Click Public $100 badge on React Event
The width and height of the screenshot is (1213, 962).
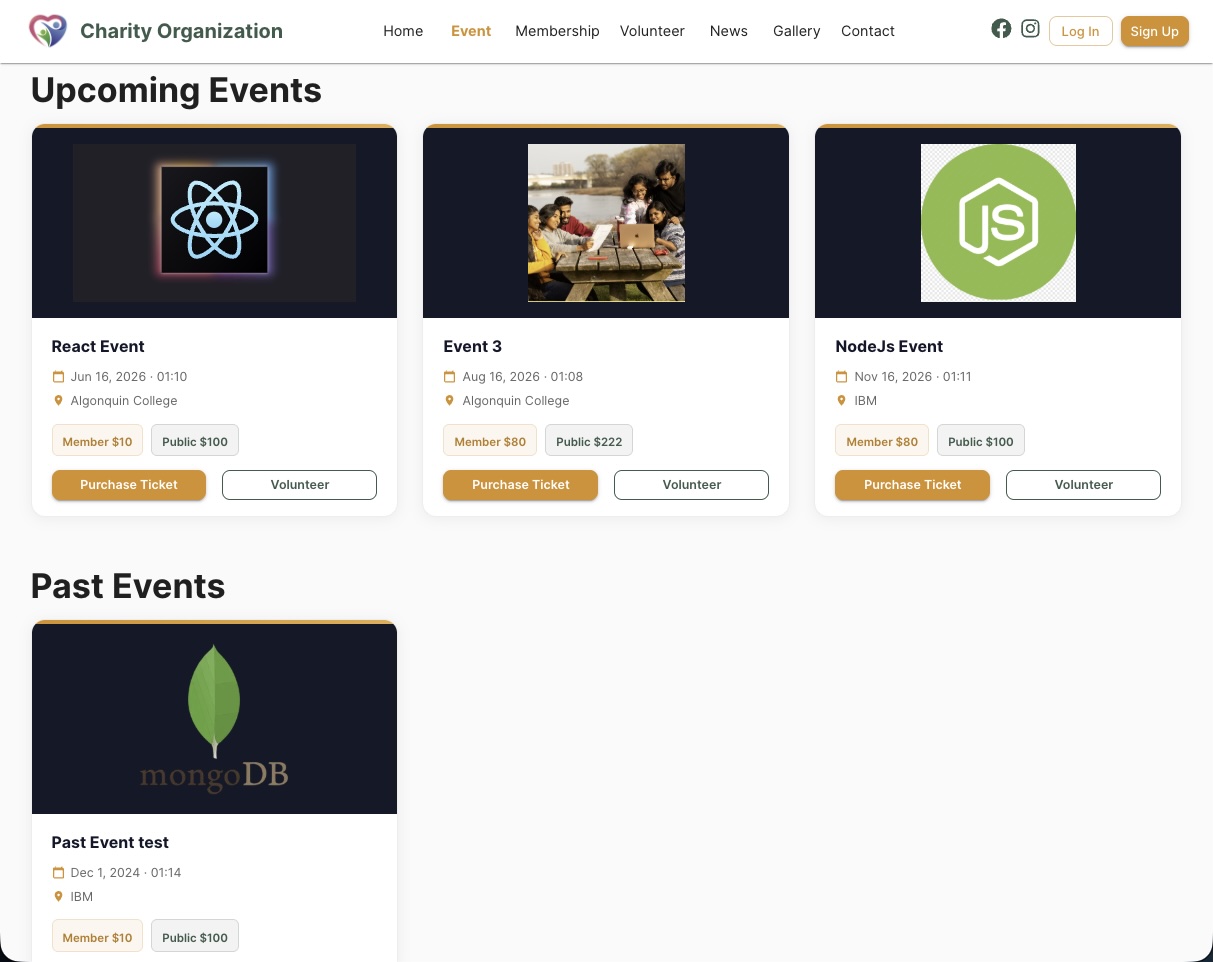(x=195, y=441)
